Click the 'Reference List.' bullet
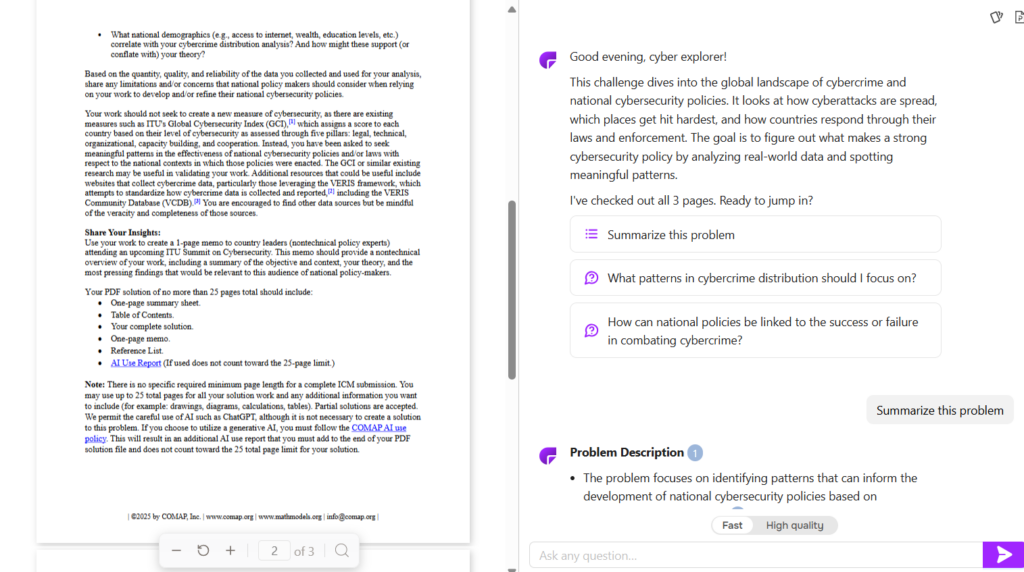 136,351
